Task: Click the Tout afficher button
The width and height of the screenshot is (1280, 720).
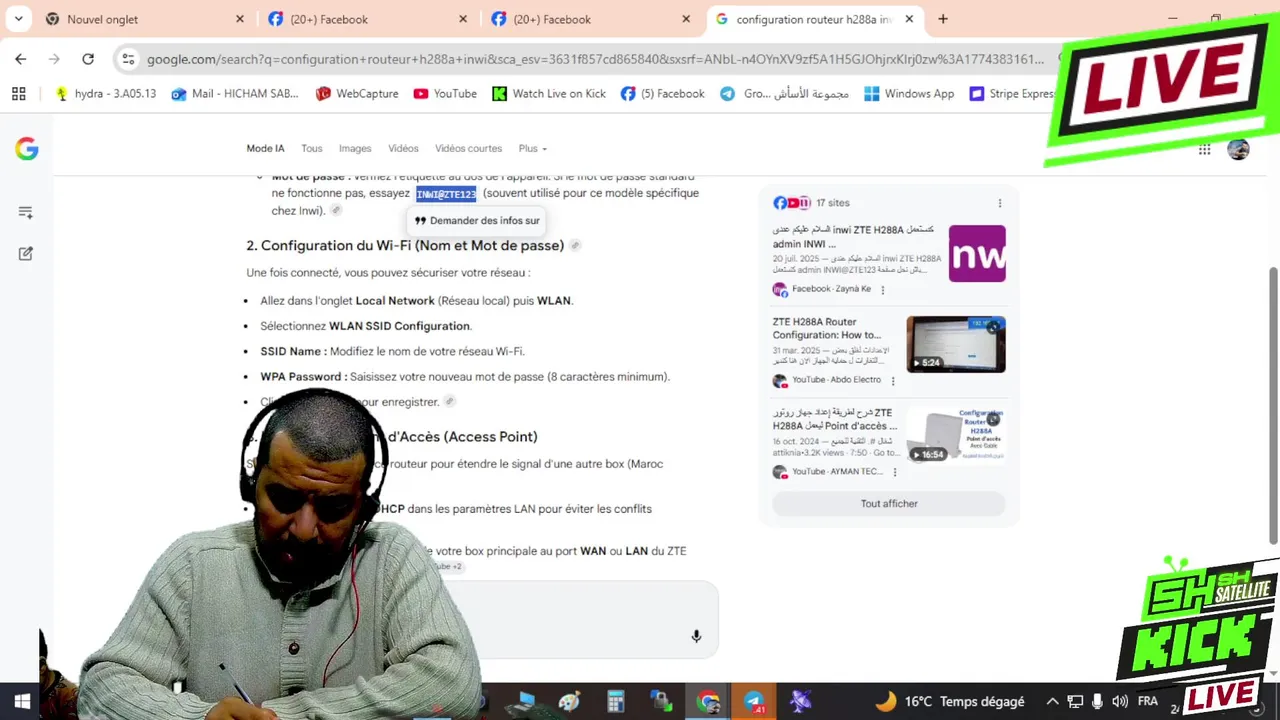Action: point(889,504)
